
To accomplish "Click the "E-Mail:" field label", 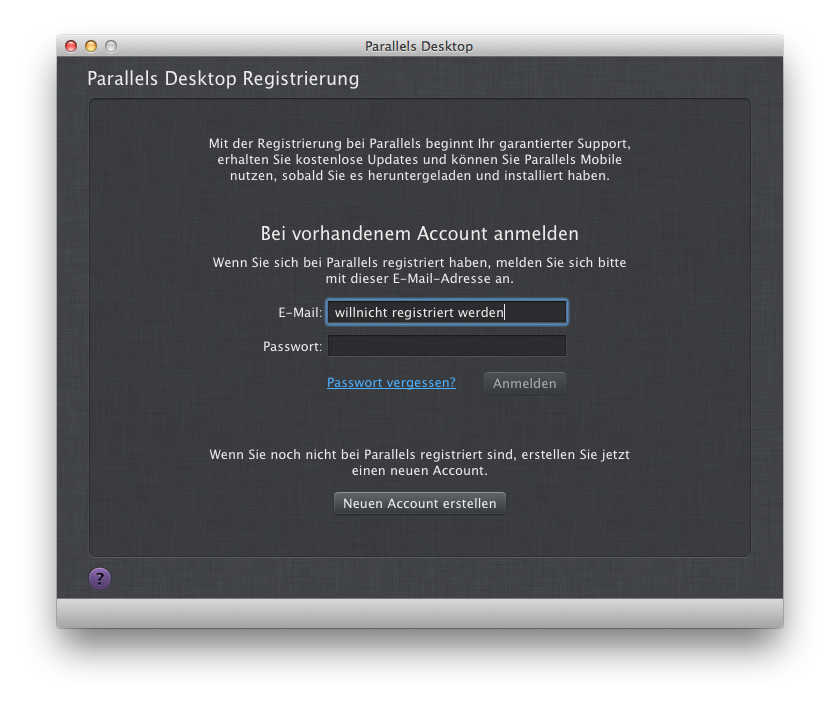I will [300, 313].
